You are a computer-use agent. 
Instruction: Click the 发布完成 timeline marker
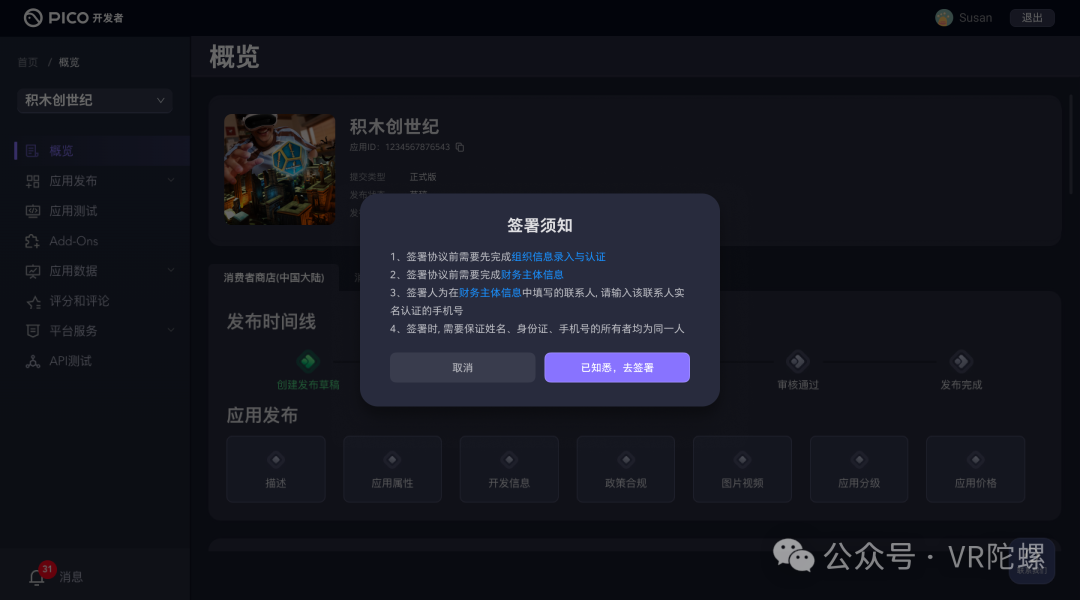point(961,361)
